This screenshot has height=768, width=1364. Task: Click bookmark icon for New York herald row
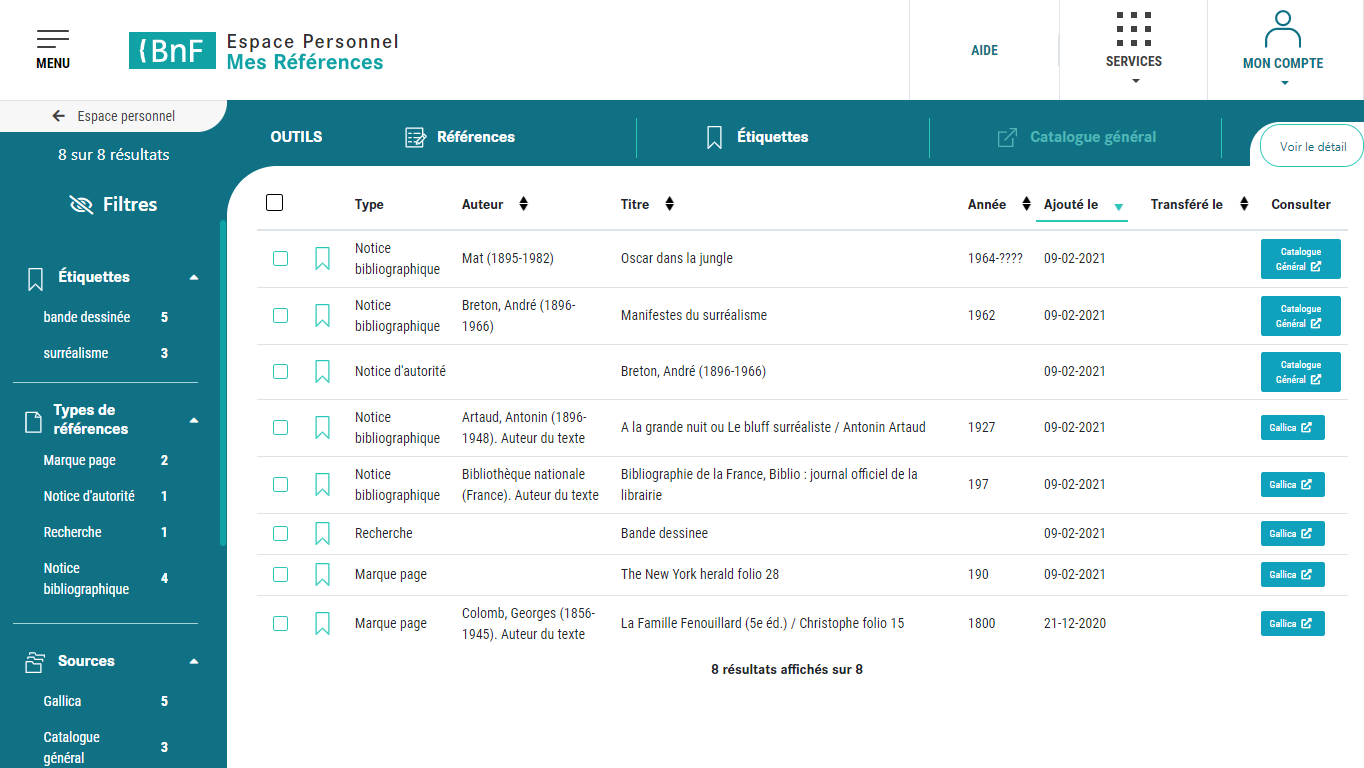pos(322,575)
